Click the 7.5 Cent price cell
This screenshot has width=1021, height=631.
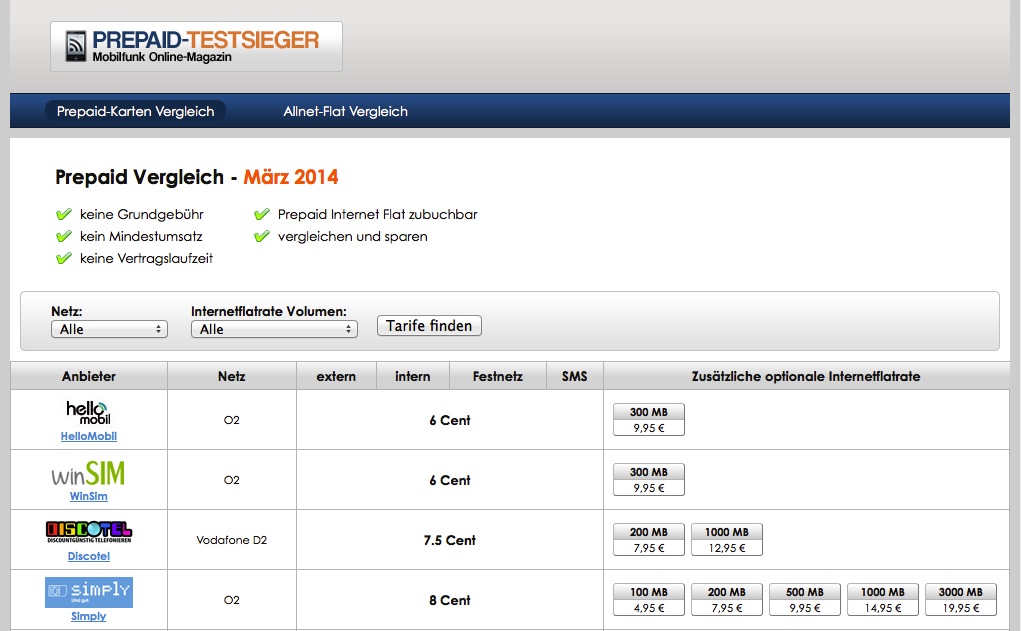(x=450, y=540)
